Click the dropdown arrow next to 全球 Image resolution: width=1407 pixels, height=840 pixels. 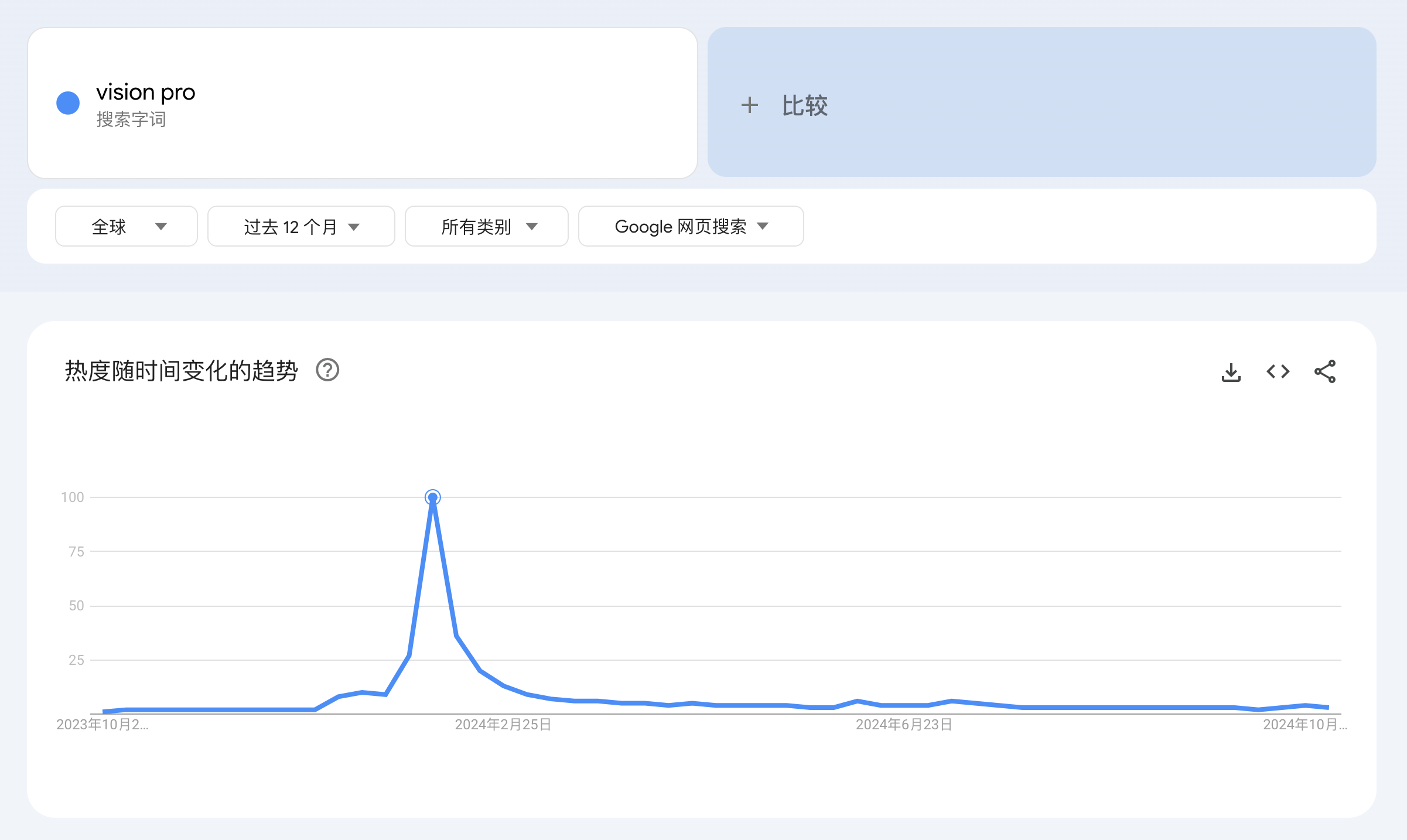(161, 227)
